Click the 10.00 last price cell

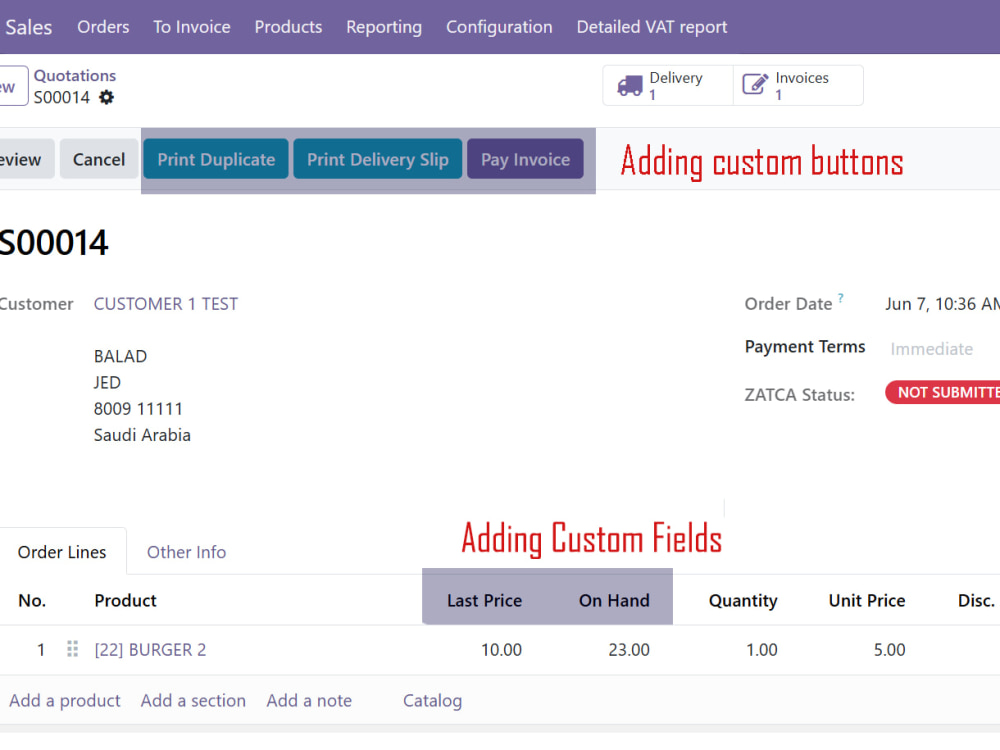tap(501, 649)
